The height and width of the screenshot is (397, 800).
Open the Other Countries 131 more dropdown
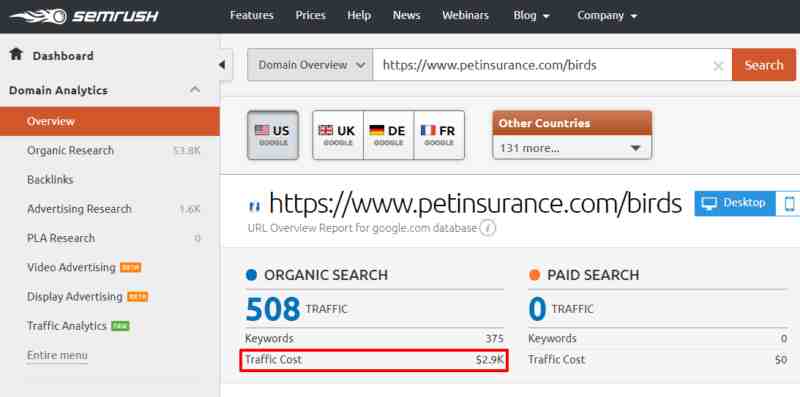click(x=572, y=148)
